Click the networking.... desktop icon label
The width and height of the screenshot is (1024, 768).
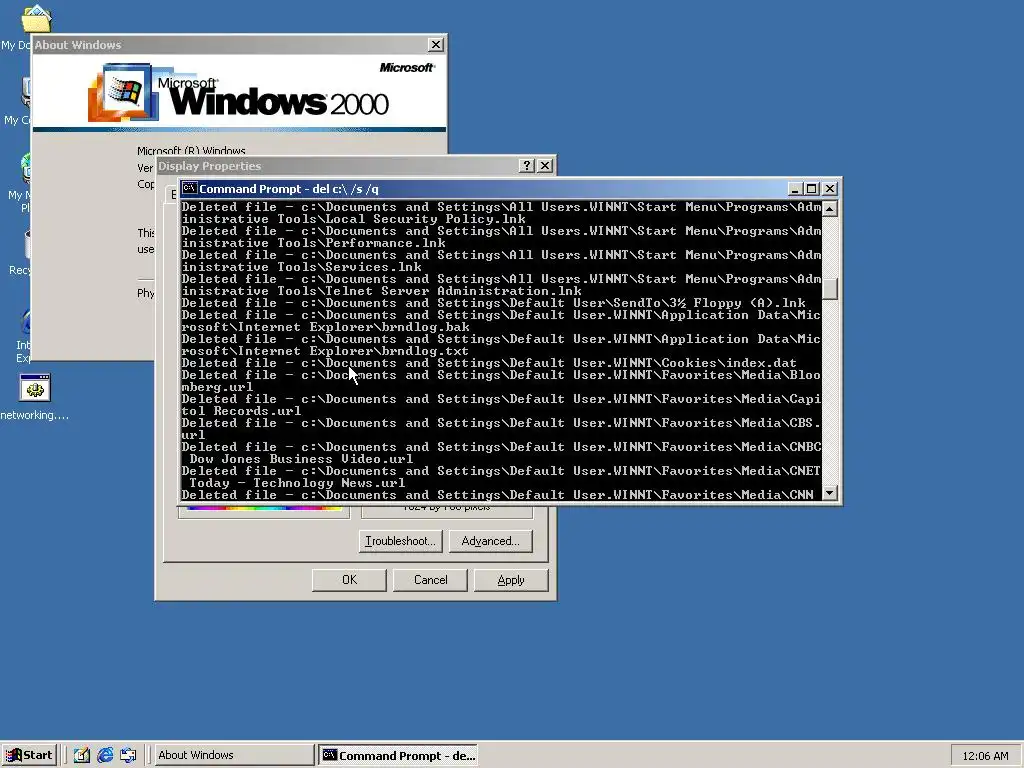35,415
